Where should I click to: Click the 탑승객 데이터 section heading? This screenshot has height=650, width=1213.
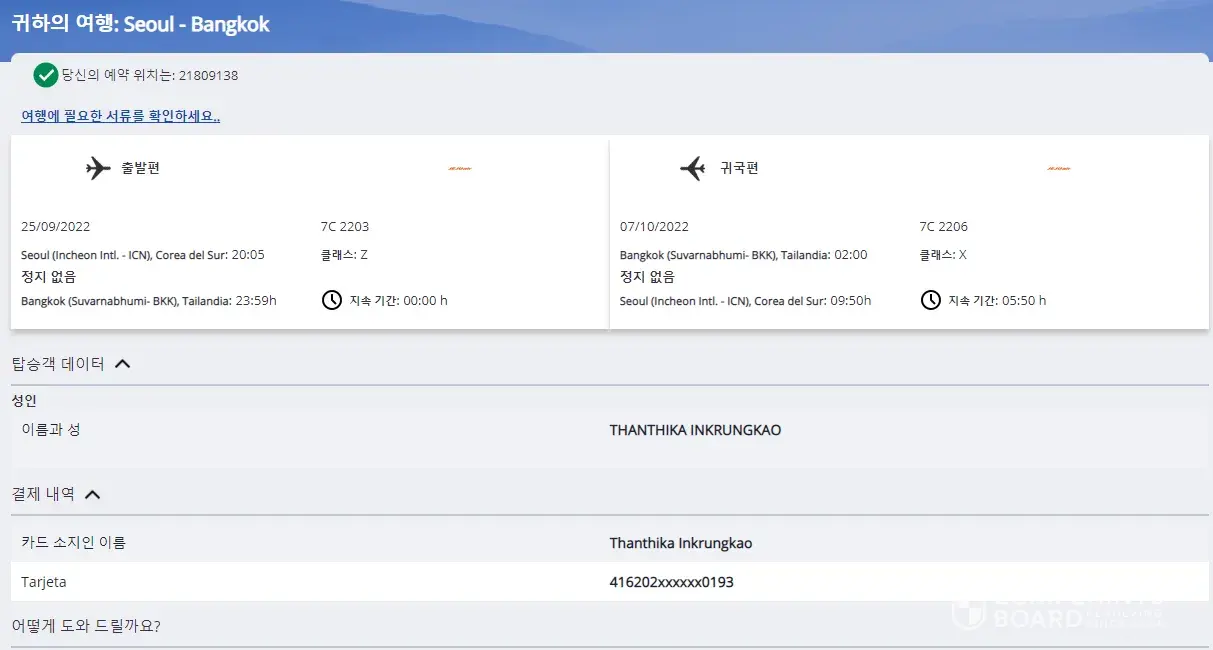58,364
